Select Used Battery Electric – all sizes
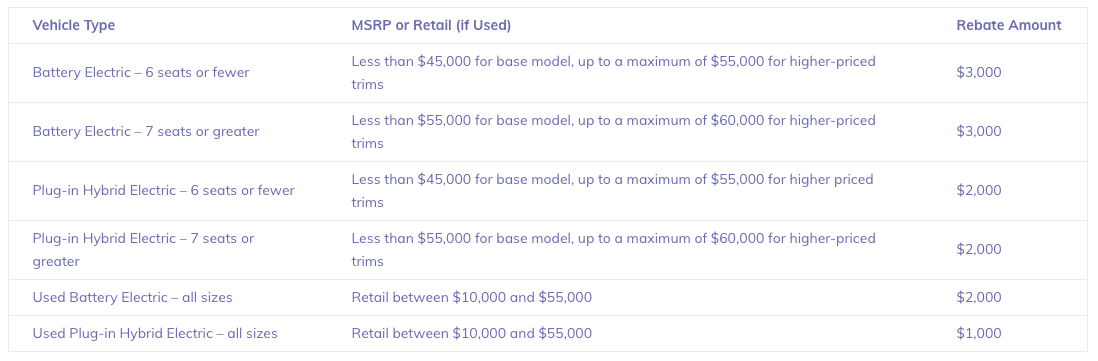The width and height of the screenshot is (1098, 361). tap(132, 297)
